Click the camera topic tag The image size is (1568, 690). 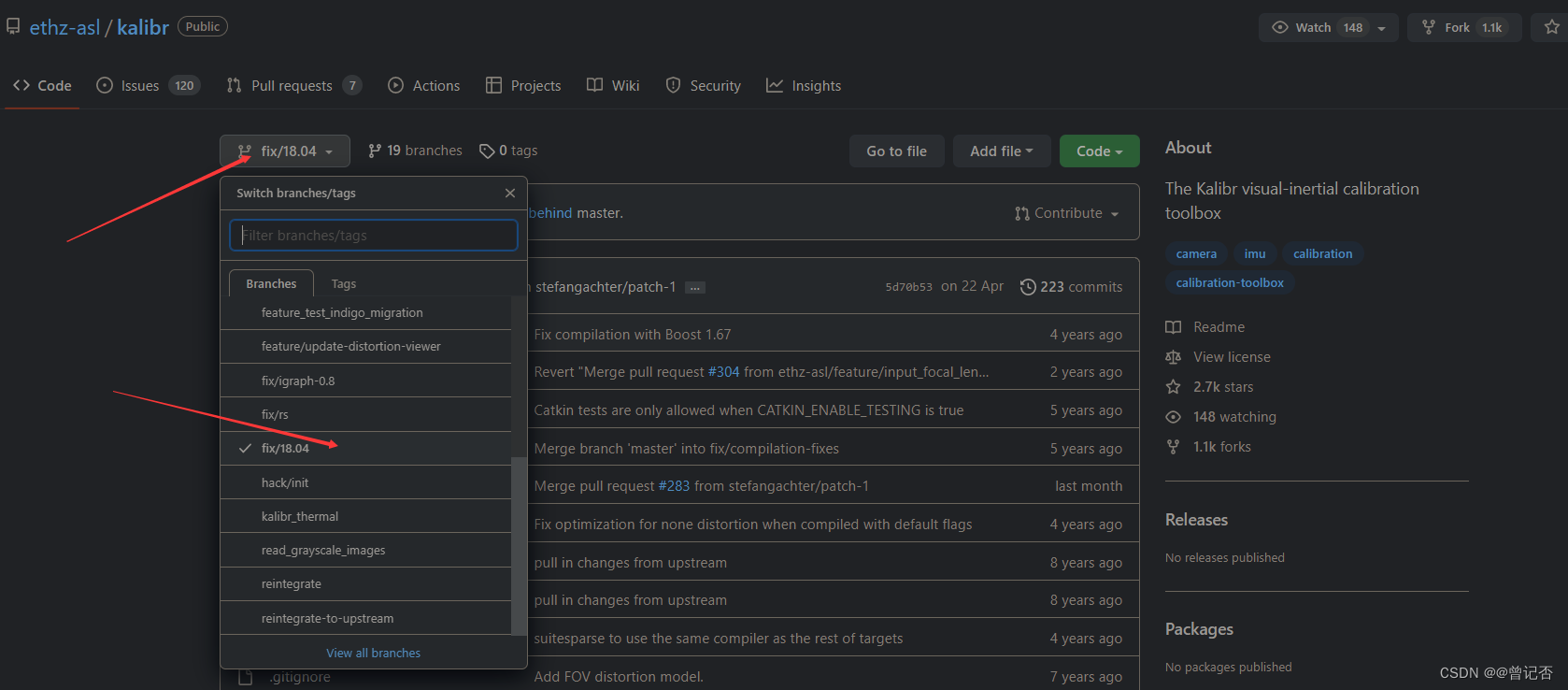point(1196,253)
